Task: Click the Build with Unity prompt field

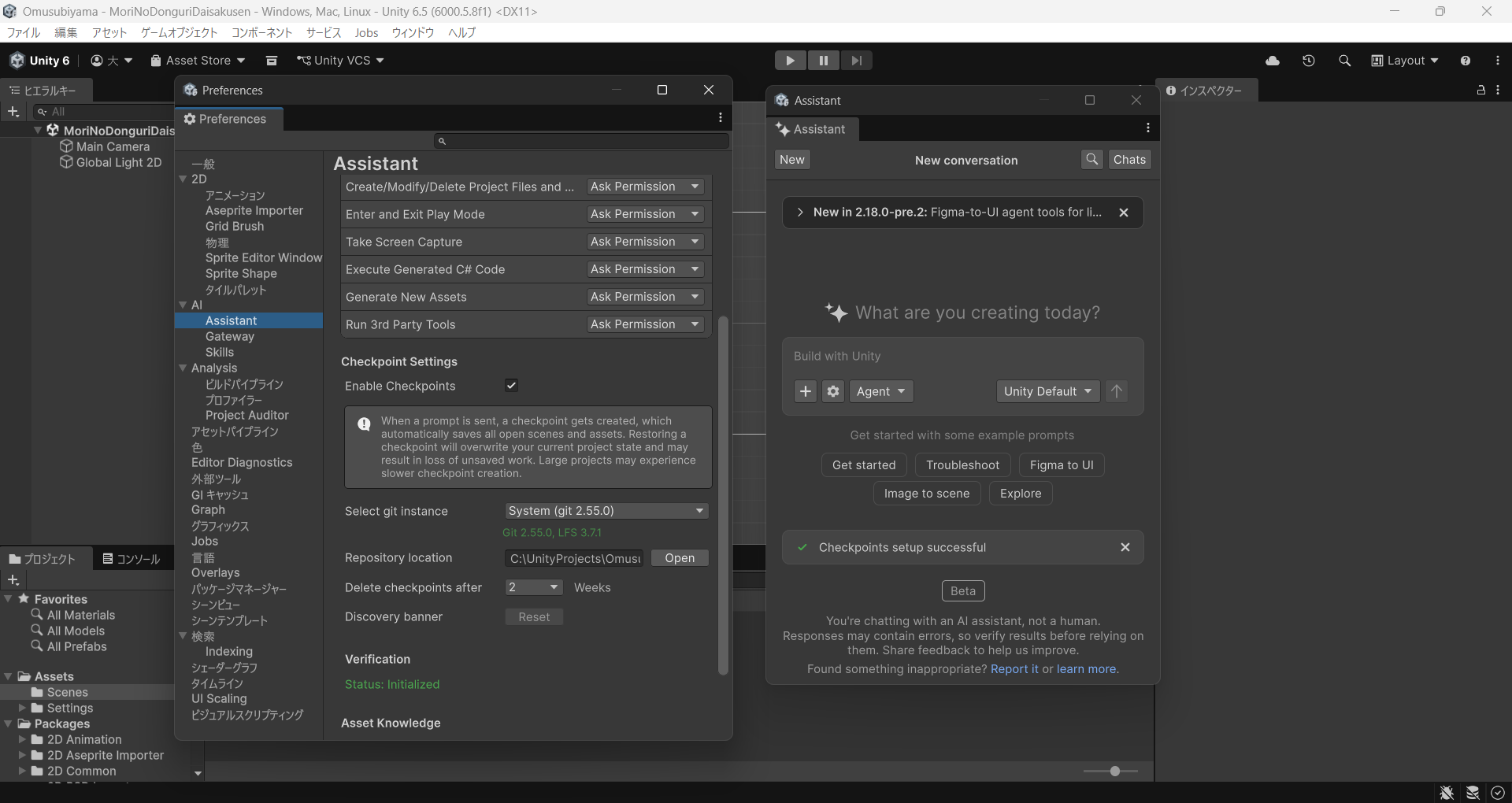Action: click(962, 357)
